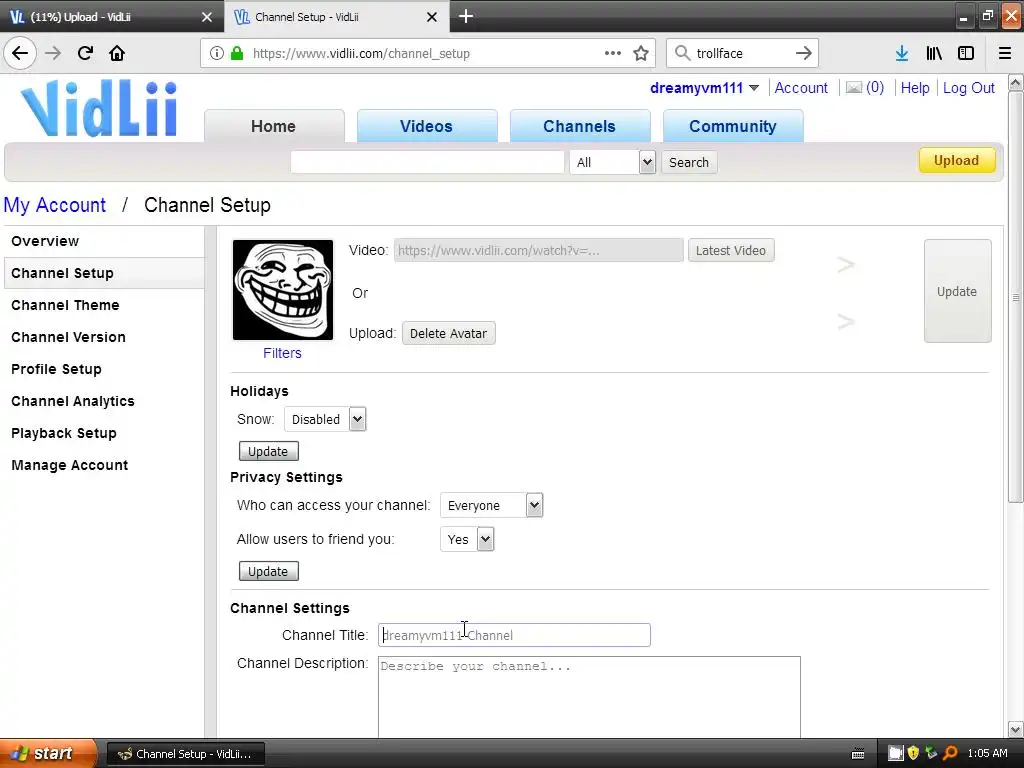Open the Home navigation tab
The image size is (1024, 768).
click(x=274, y=126)
